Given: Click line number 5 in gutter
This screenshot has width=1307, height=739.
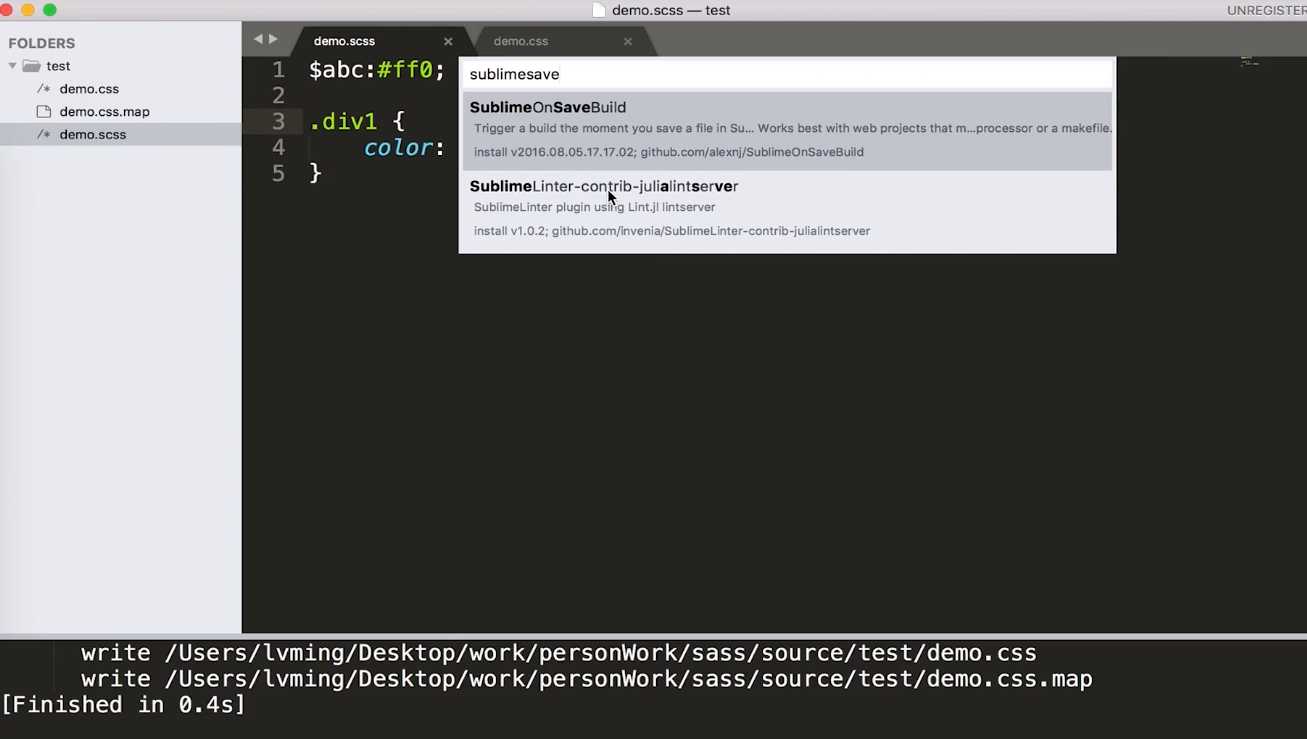Looking at the screenshot, I should click(278, 174).
